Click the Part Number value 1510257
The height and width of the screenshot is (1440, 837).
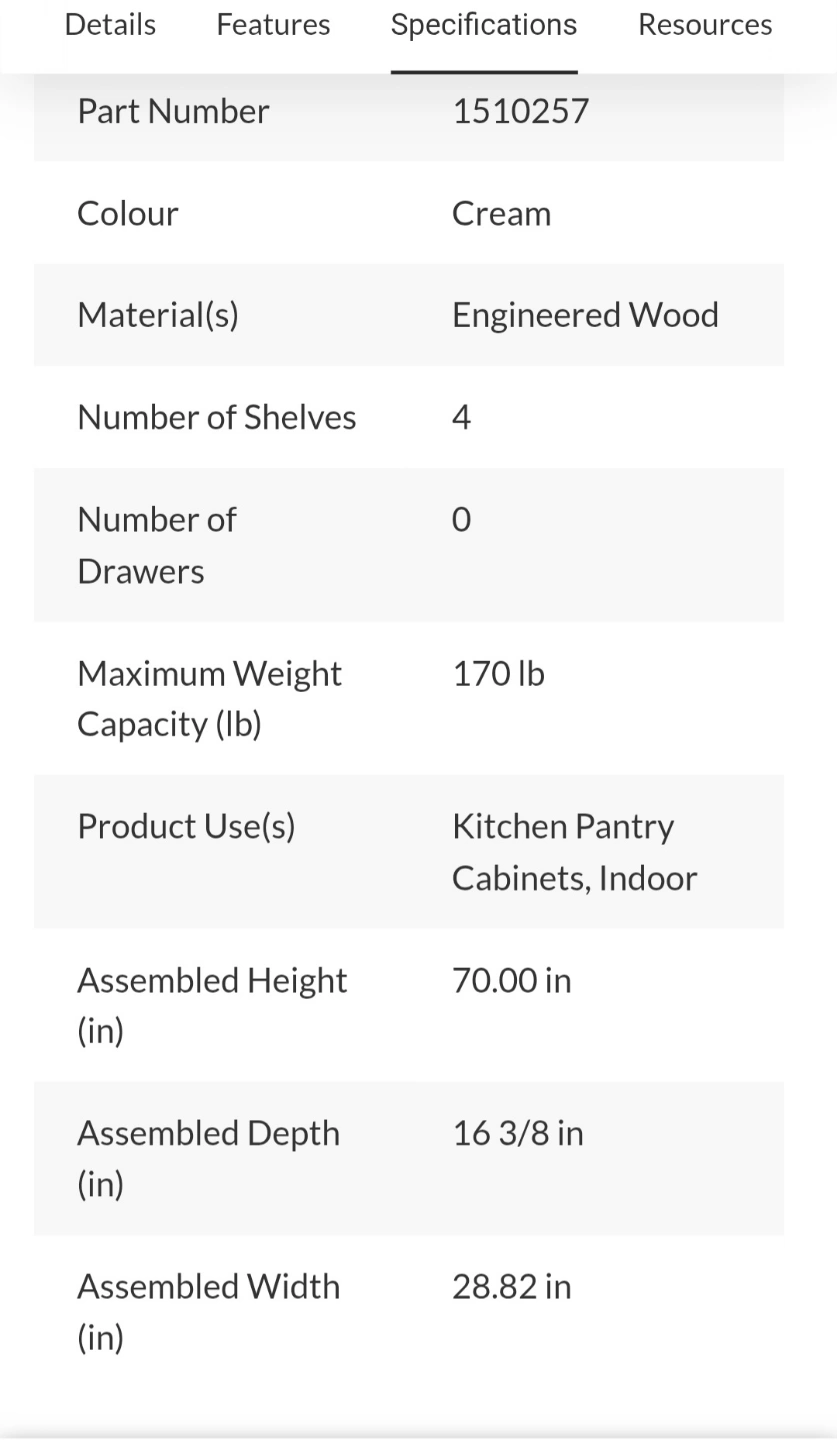pyautogui.click(x=520, y=111)
